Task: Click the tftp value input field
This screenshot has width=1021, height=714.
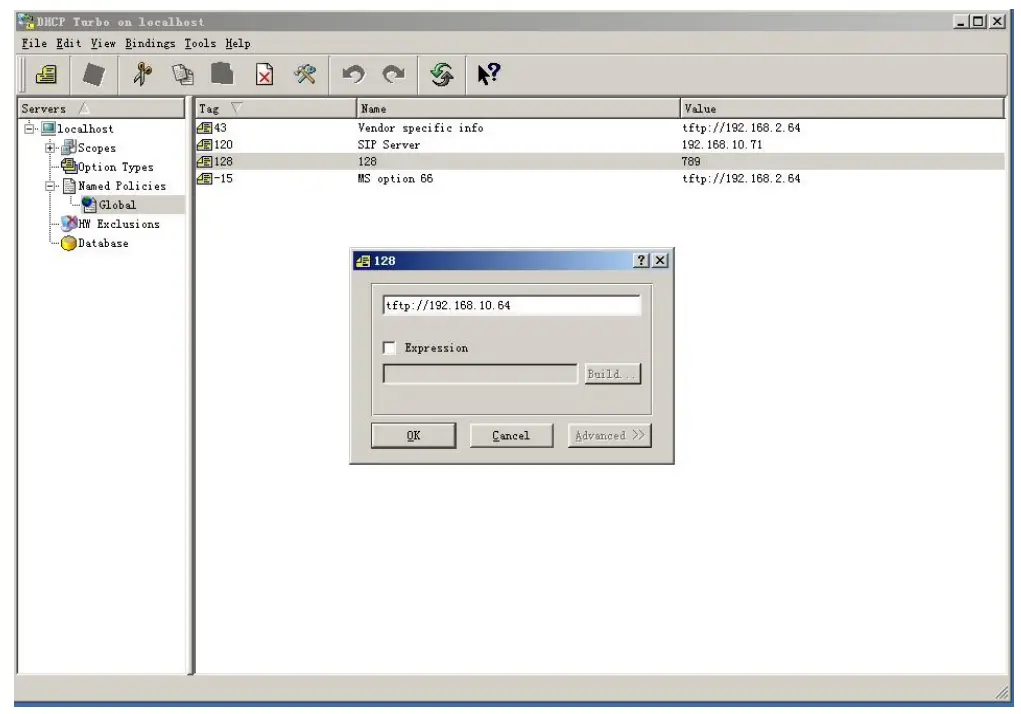Action: pyautogui.click(x=511, y=306)
